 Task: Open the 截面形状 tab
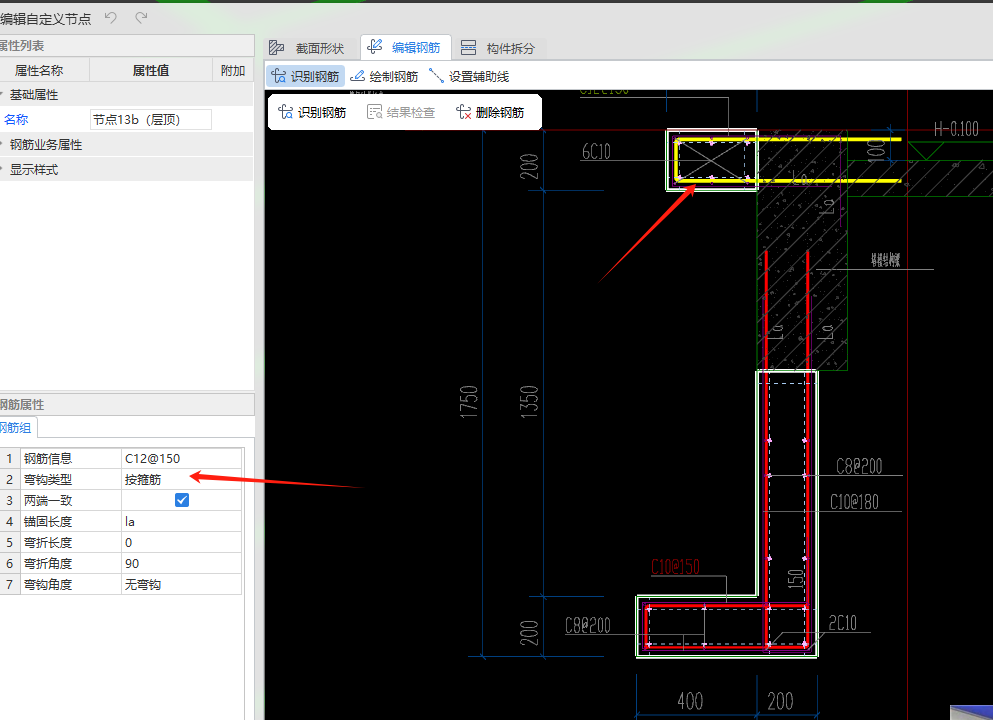(x=307, y=48)
